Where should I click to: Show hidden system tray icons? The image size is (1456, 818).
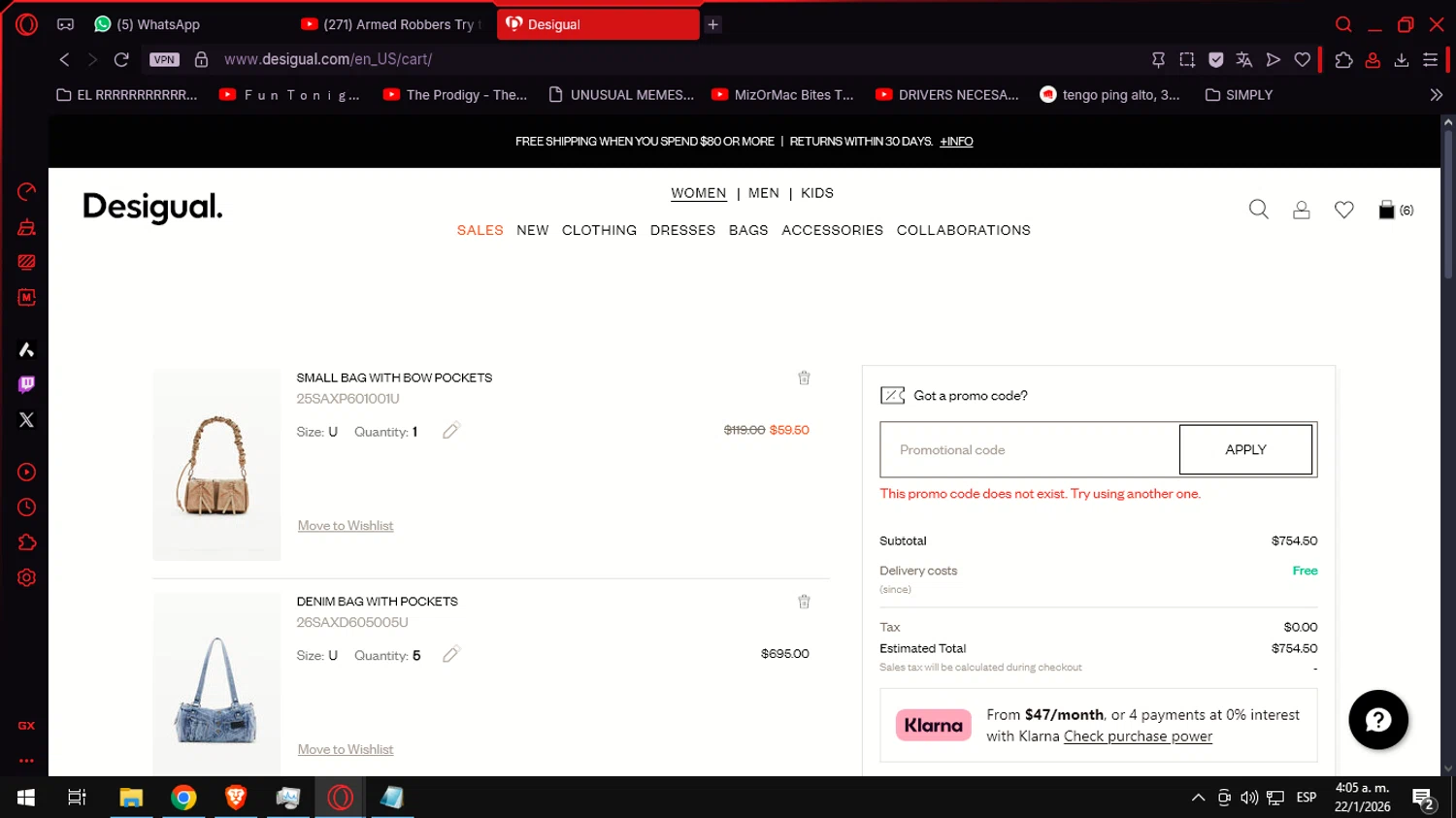(1198, 798)
